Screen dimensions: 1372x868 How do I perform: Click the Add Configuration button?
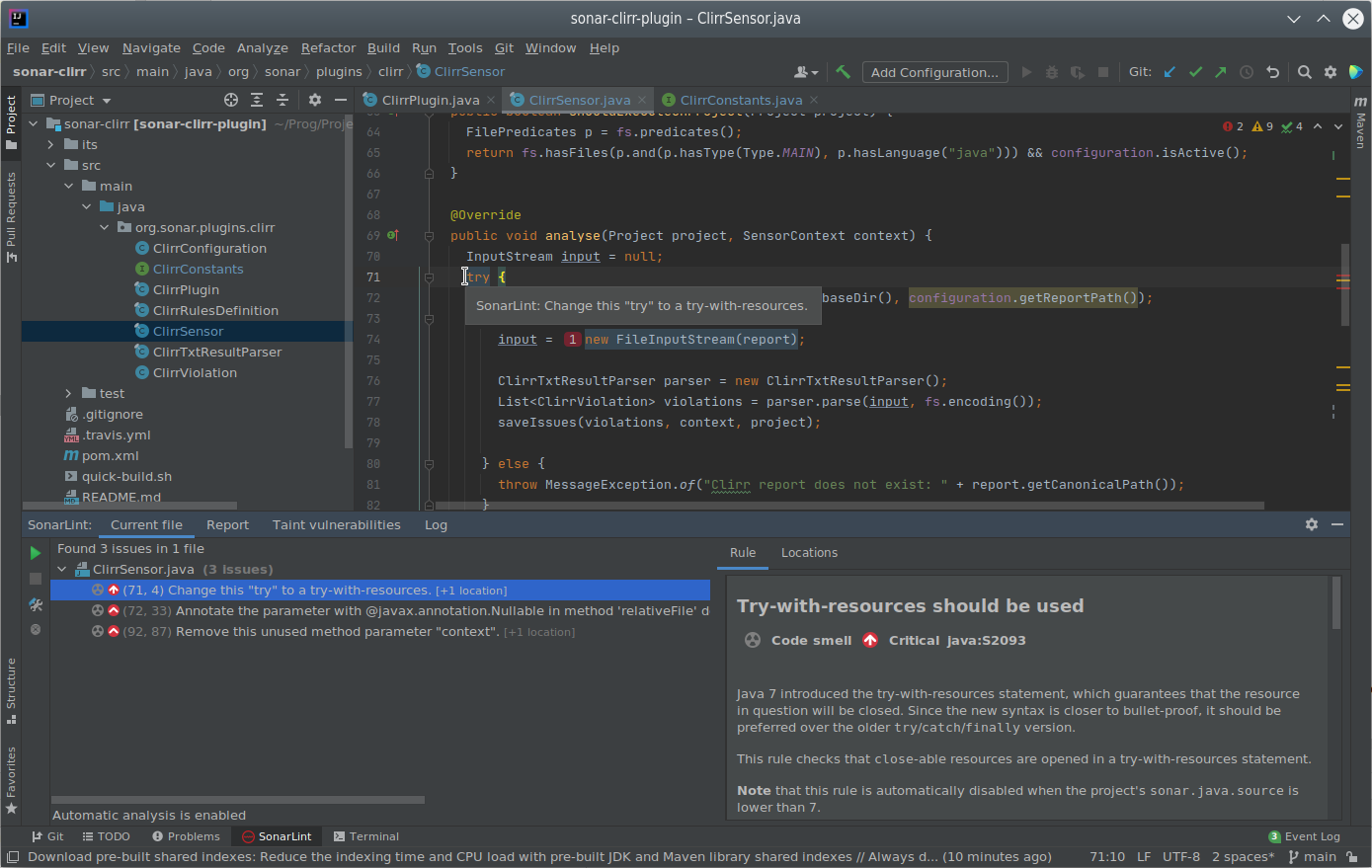point(934,71)
